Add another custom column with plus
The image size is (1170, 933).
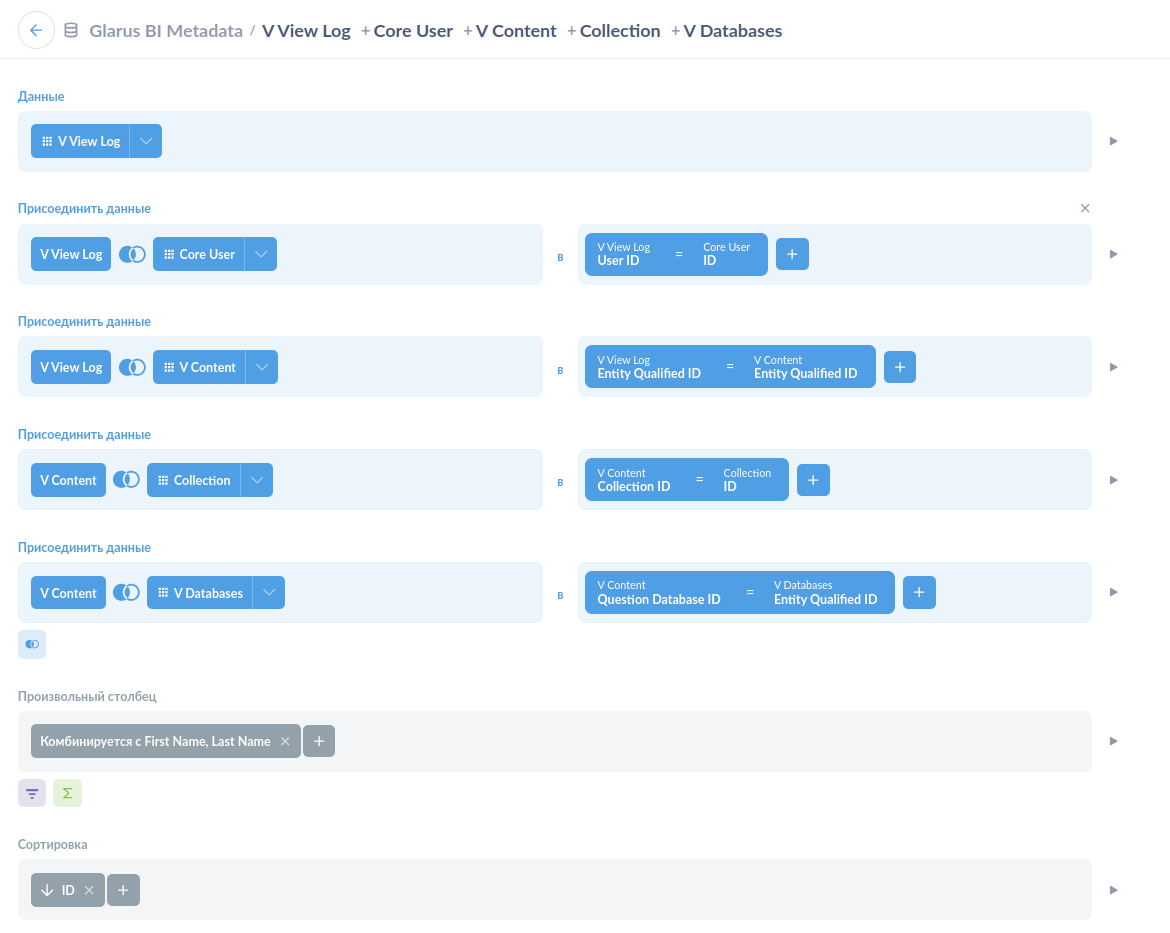319,741
